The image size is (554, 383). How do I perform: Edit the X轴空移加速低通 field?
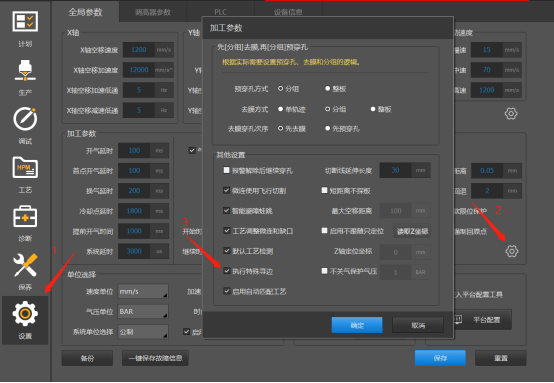(x=138, y=90)
